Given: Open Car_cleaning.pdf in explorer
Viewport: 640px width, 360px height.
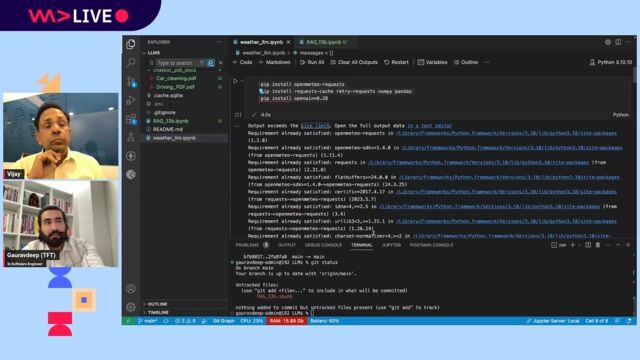Looking at the screenshot, I should click(x=176, y=78).
